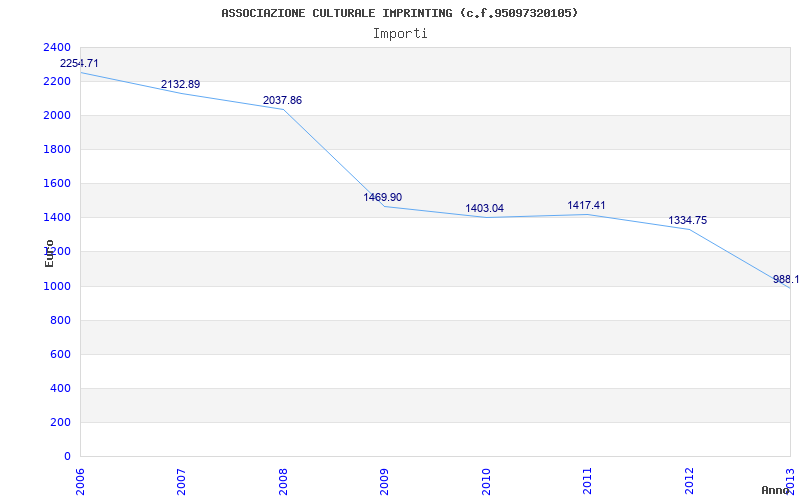Screen dimensions: 800x500
Task: Click x-axis year label 2011
Action: [588, 482]
